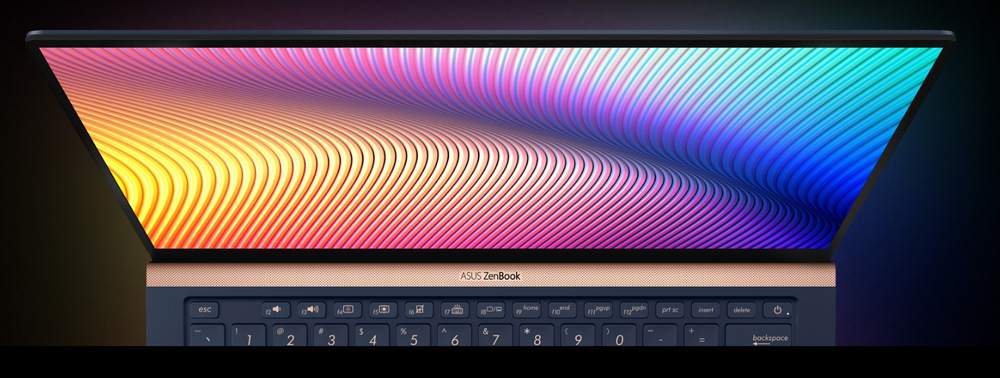Click the plus equals key
The width and height of the screenshot is (1000, 378).
click(701, 335)
